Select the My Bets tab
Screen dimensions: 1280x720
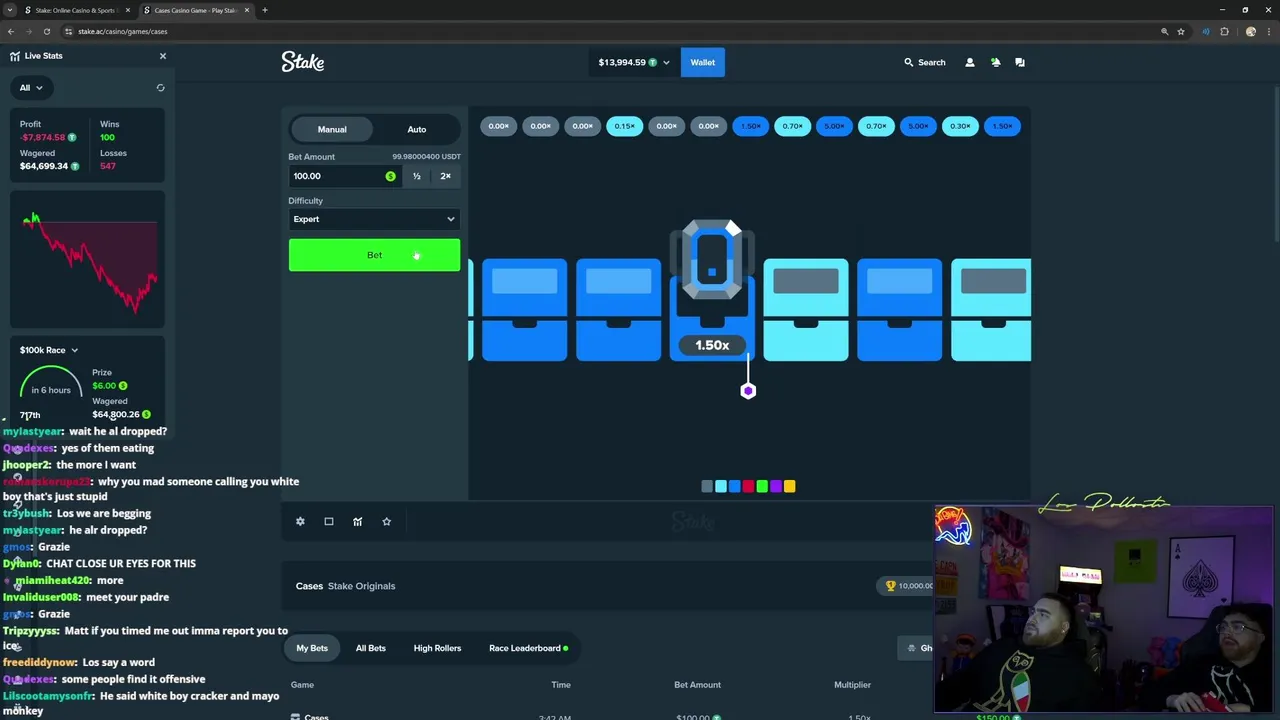(312, 648)
